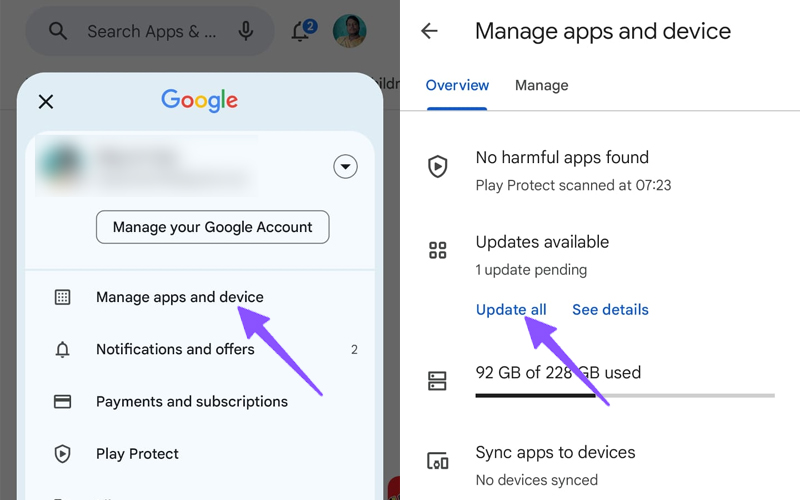Click the blurred account name area

(x=146, y=165)
